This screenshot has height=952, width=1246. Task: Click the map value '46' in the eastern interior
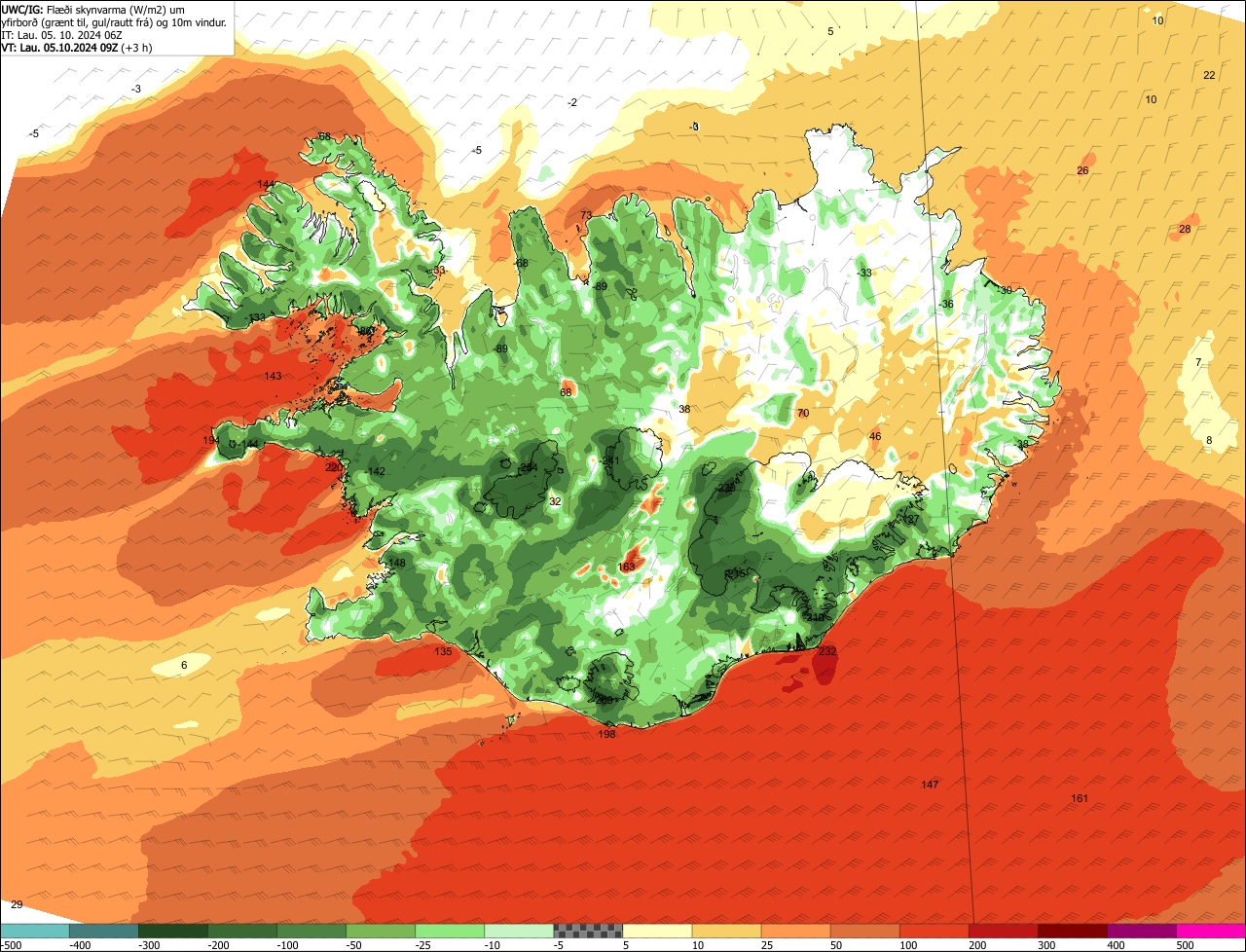(x=875, y=436)
